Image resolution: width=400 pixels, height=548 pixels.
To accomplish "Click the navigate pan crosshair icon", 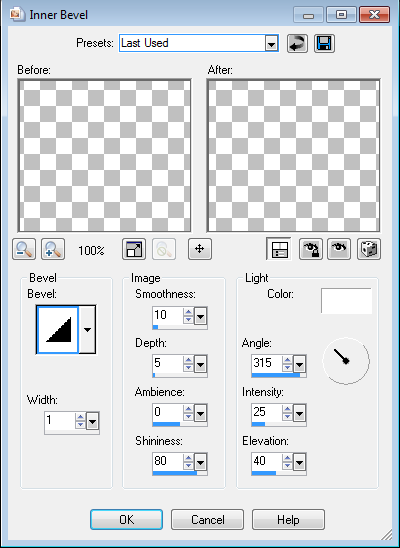I will click(200, 249).
